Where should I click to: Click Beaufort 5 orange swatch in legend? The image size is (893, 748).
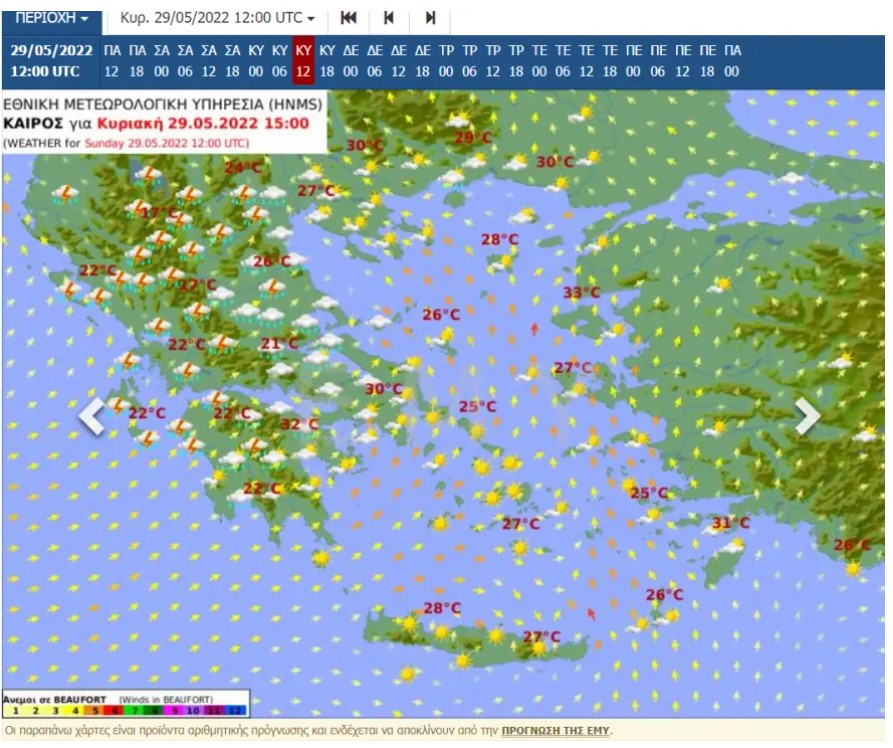(x=95, y=710)
